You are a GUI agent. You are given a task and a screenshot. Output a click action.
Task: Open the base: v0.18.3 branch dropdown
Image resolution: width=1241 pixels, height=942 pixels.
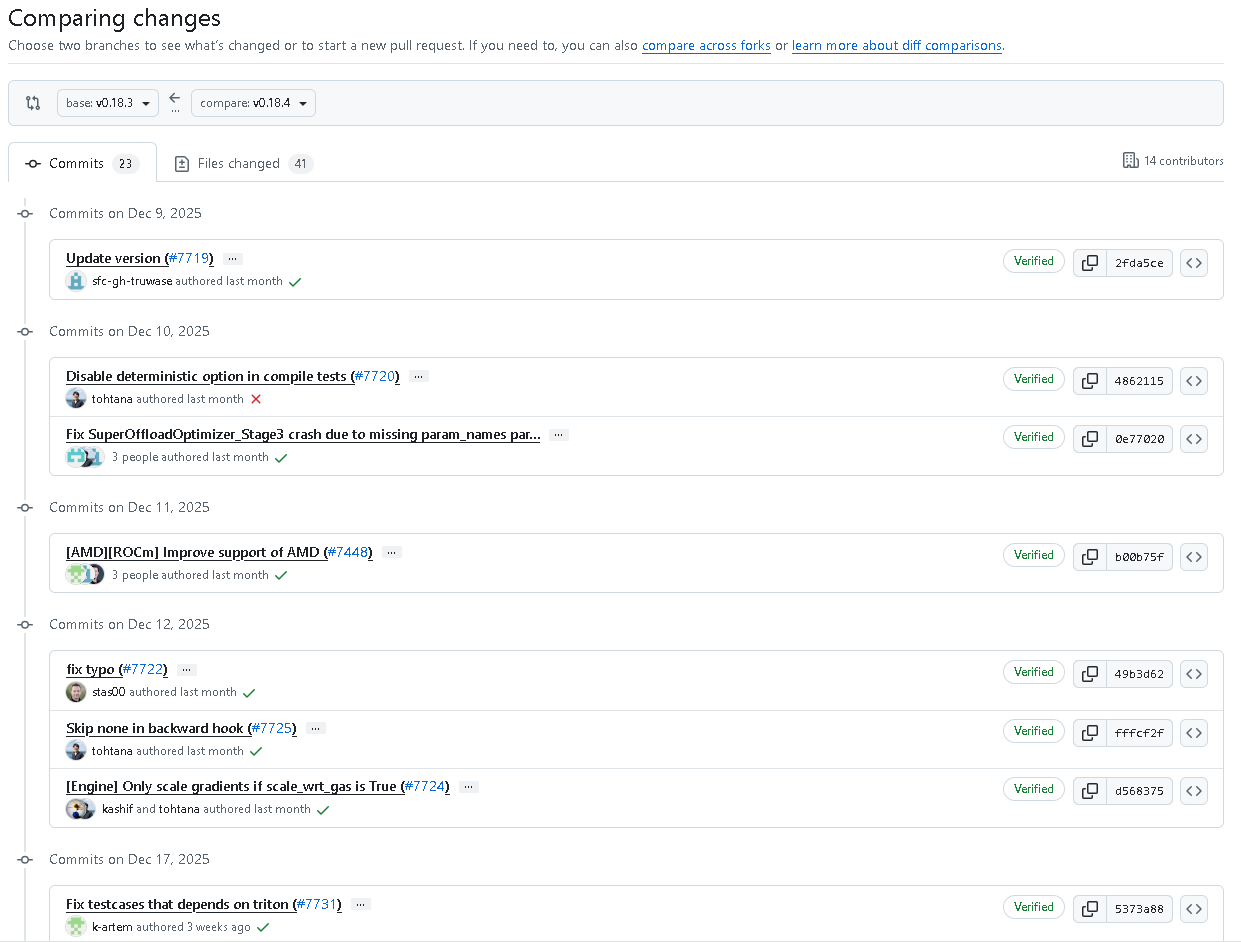click(107, 102)
